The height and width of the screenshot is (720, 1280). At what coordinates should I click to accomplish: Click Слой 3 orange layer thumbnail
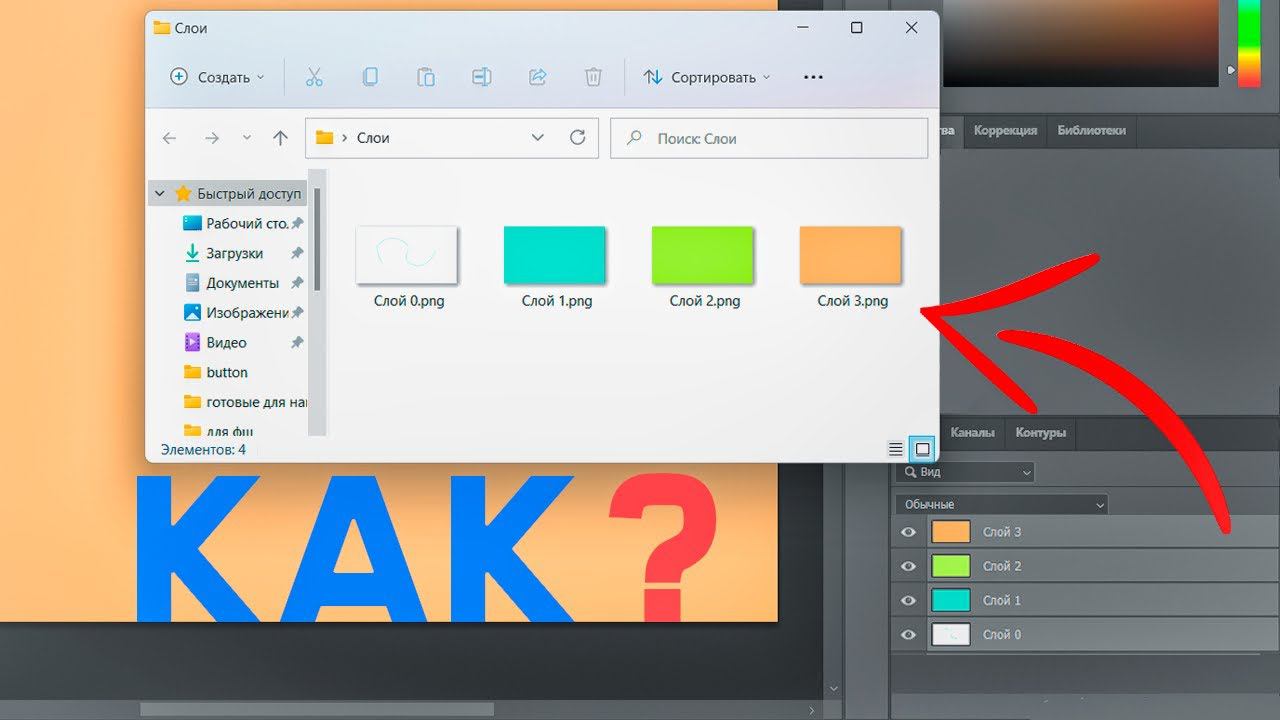951,532
